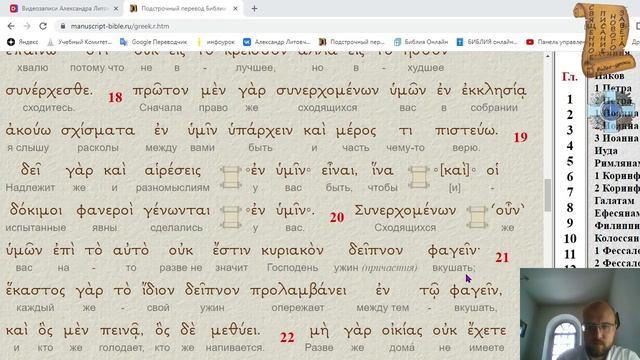Go to chapter 5 in chapter list
The width and height of the screenshot is (640, 360).
pyautogui.click(x=570, y=161)
